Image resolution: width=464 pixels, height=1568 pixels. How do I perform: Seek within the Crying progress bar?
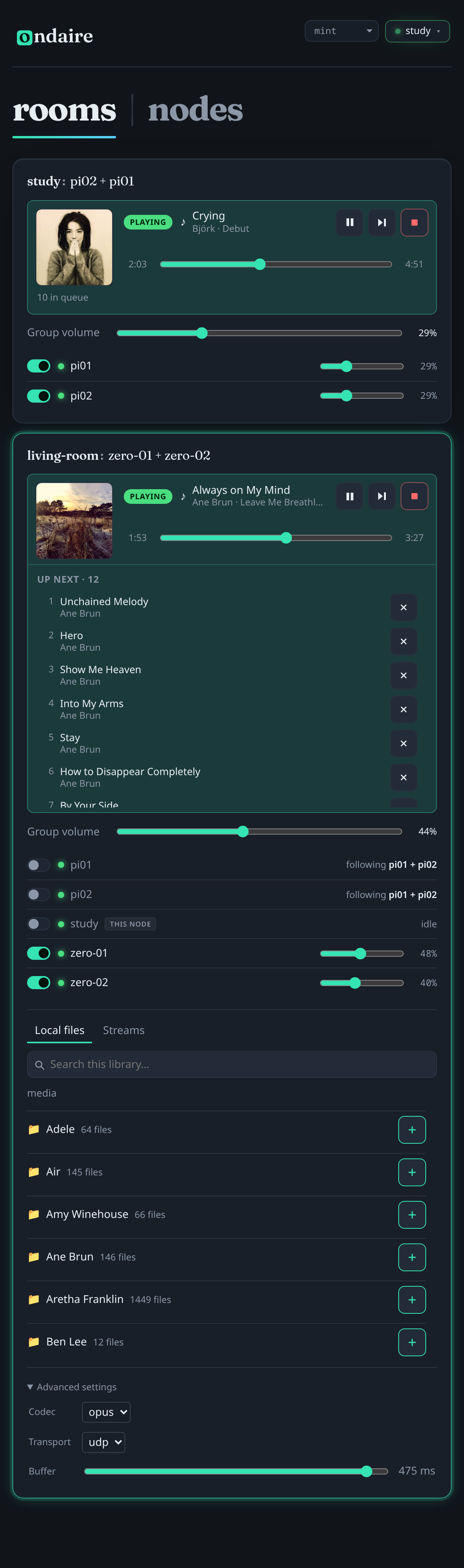[x=276, y=264]
